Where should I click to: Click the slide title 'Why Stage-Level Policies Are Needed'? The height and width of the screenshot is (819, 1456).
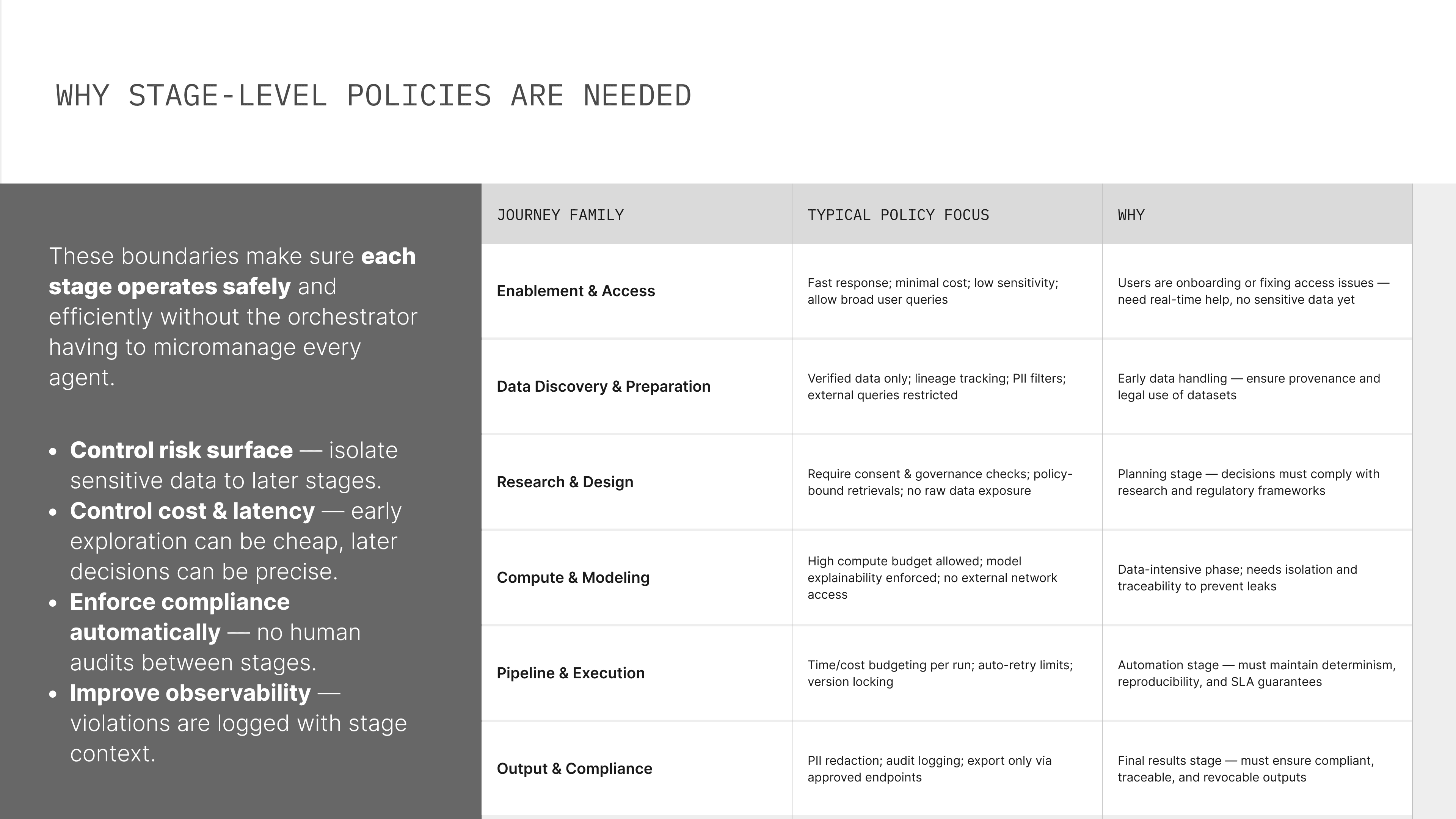coord(373,96)
